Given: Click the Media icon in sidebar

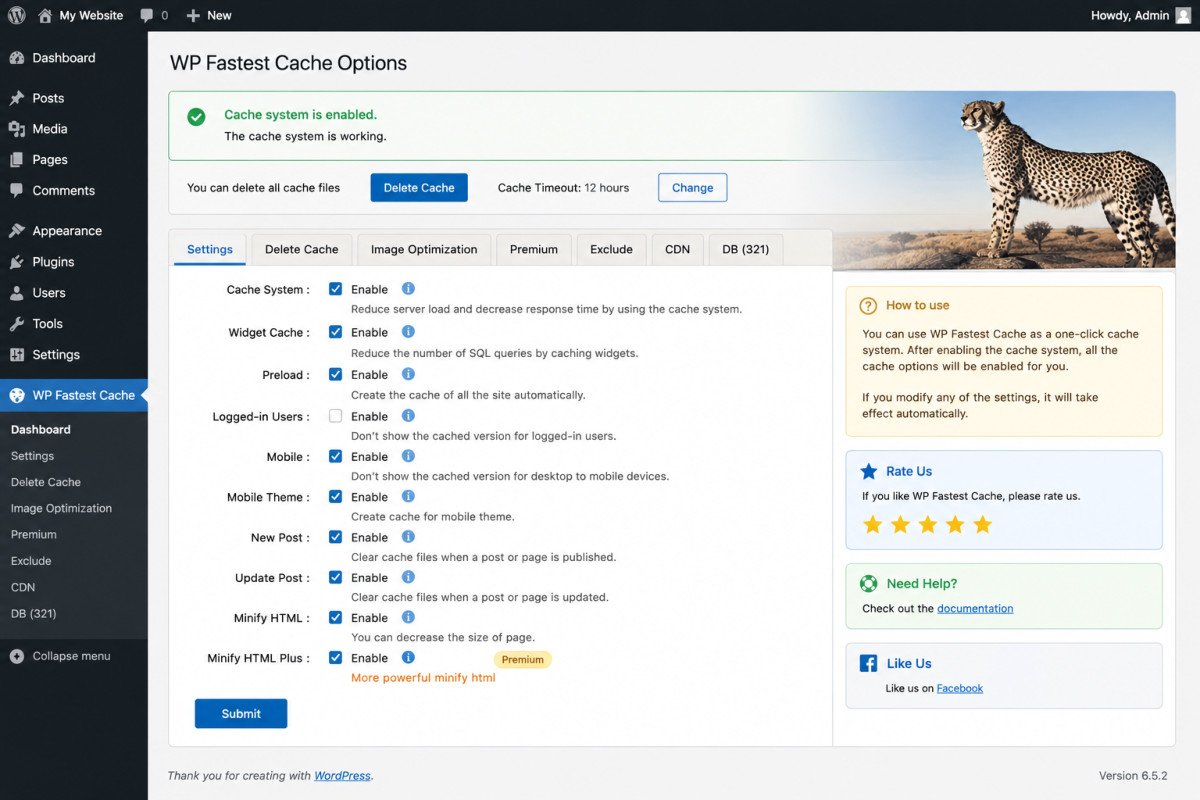Looking at the screenshot, I should coord(17,129).
